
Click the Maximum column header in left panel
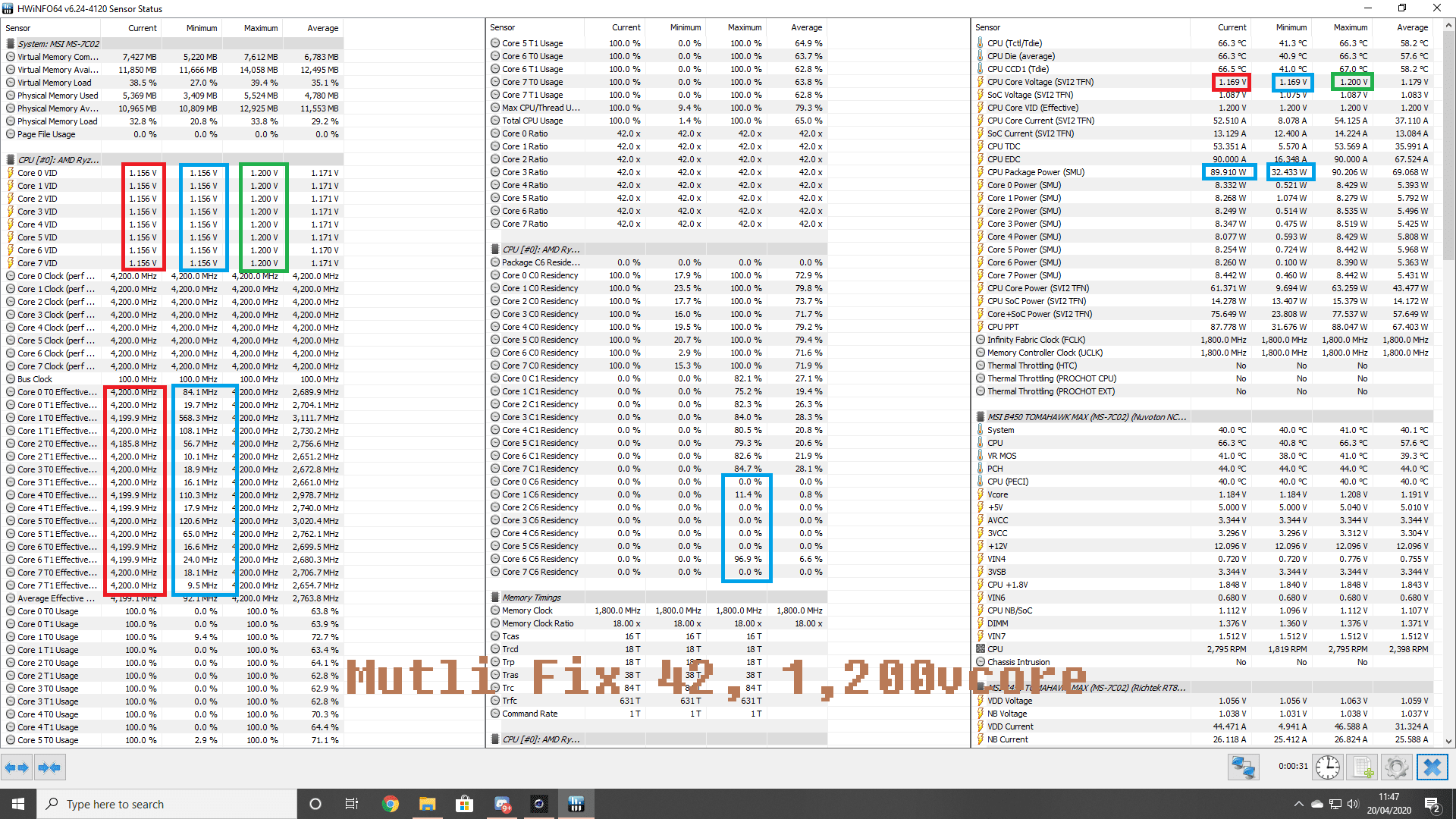260,28
